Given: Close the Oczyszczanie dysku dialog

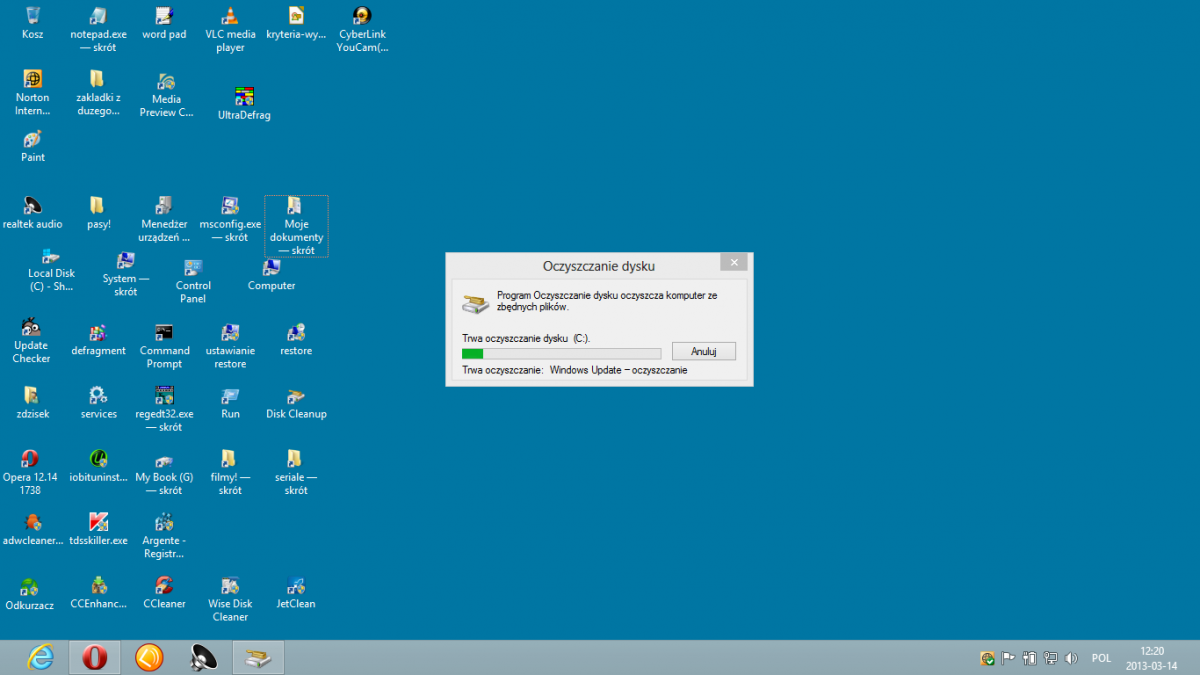Looking at the screenshot, I should [x=734, y=262].
